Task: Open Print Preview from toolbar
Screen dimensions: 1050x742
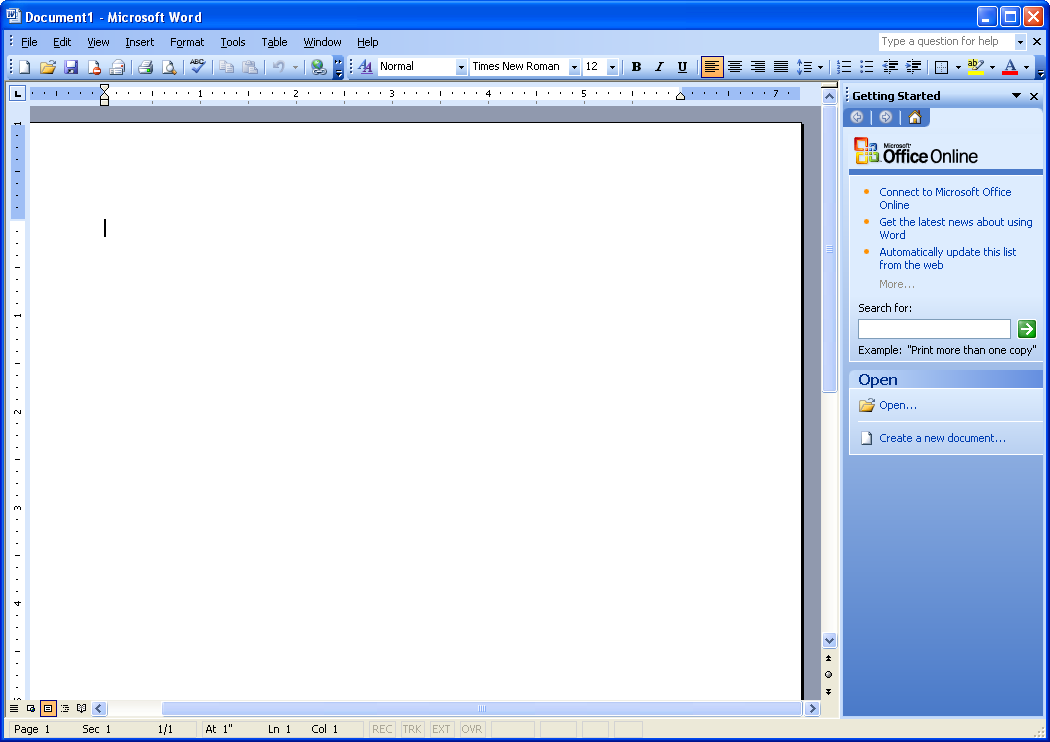Action: [x=169, y=67]
